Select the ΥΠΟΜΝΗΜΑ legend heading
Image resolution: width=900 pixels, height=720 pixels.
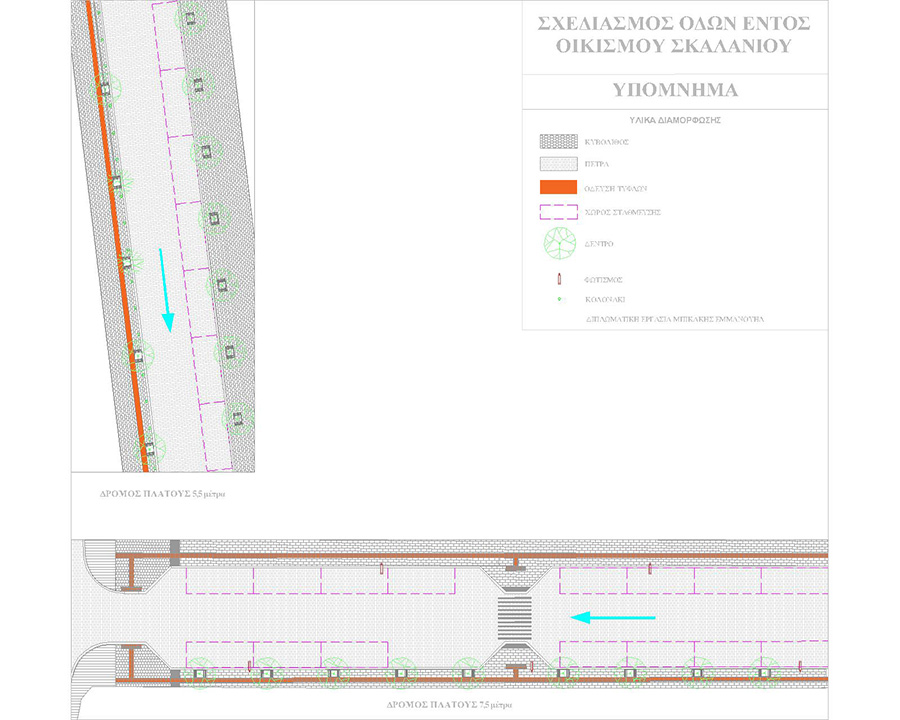coord(675,90)
